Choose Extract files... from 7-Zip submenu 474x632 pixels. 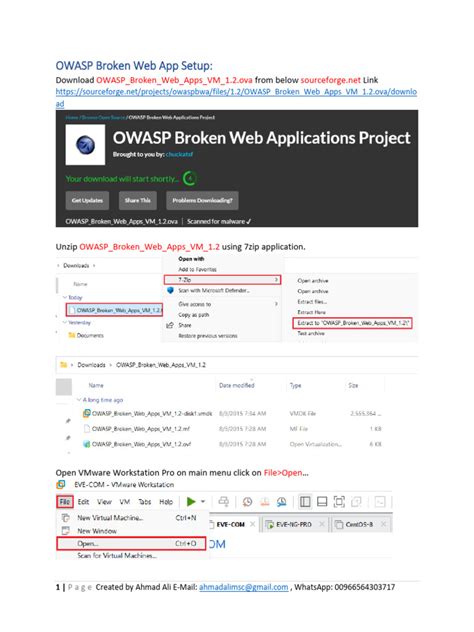click(x=312, y=301)
